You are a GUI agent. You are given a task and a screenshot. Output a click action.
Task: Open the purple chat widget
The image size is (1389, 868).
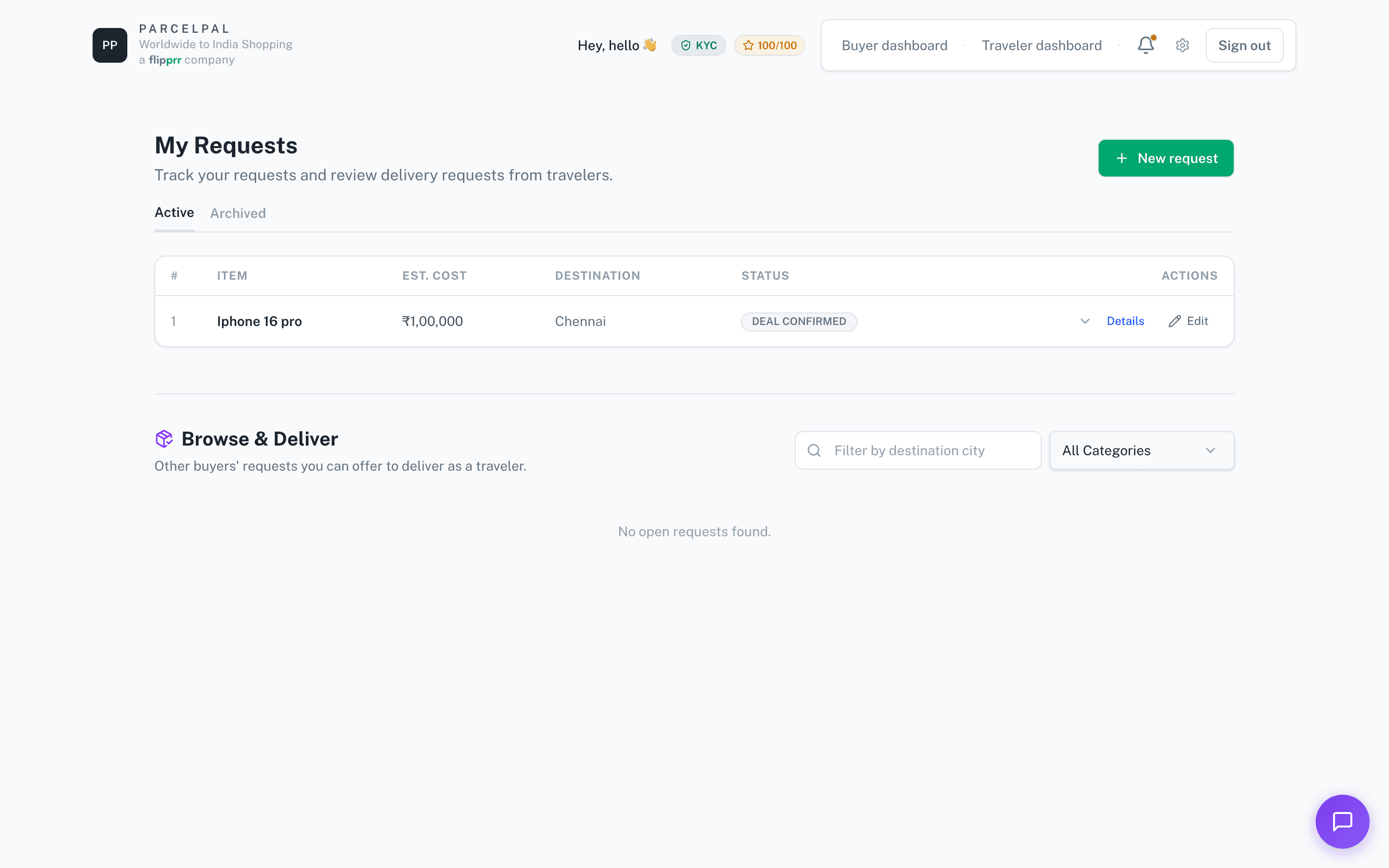point(1343,821)
